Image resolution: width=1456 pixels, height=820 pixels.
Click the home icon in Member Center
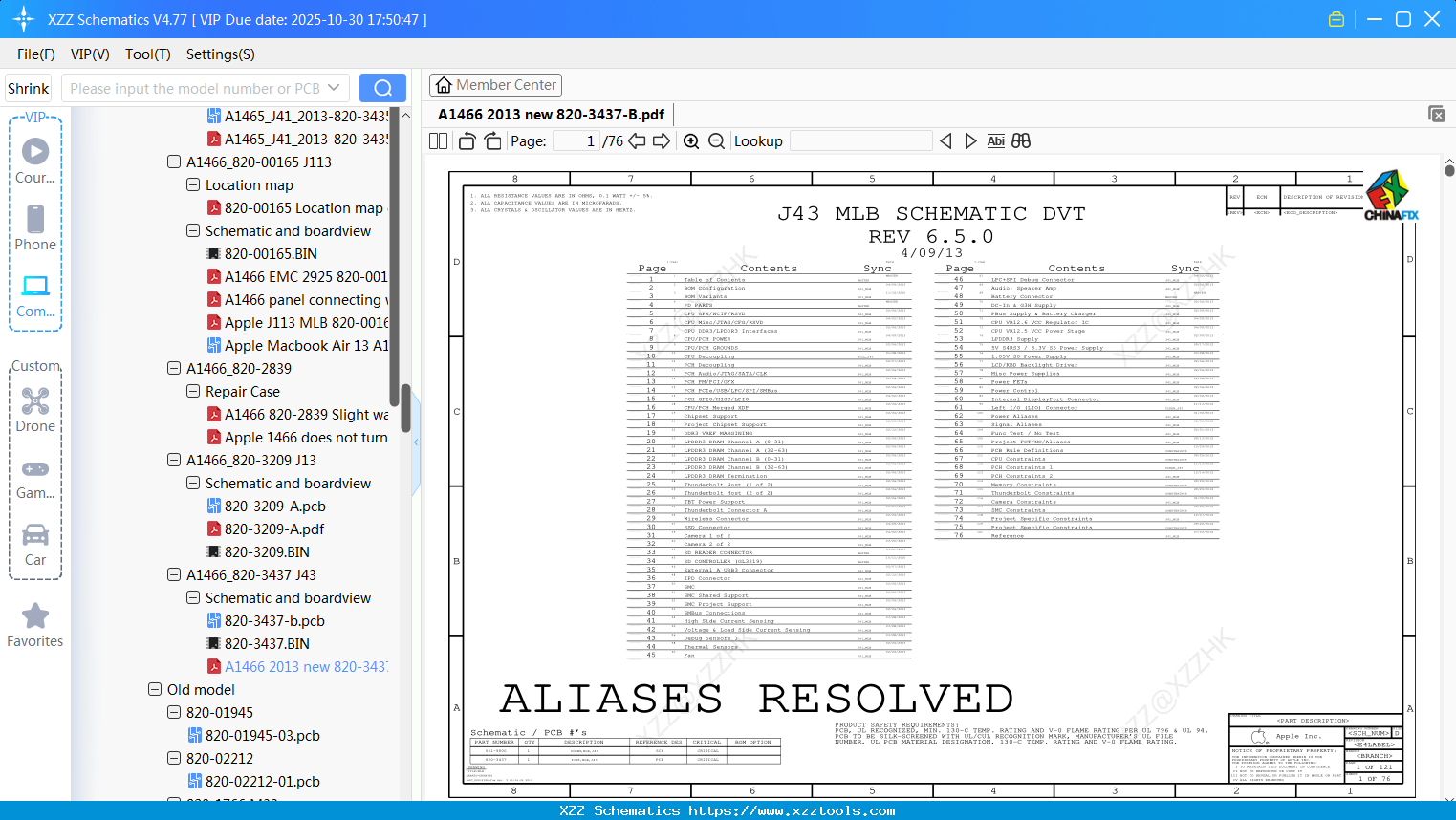pyautogui.click(x=444, y=85)
